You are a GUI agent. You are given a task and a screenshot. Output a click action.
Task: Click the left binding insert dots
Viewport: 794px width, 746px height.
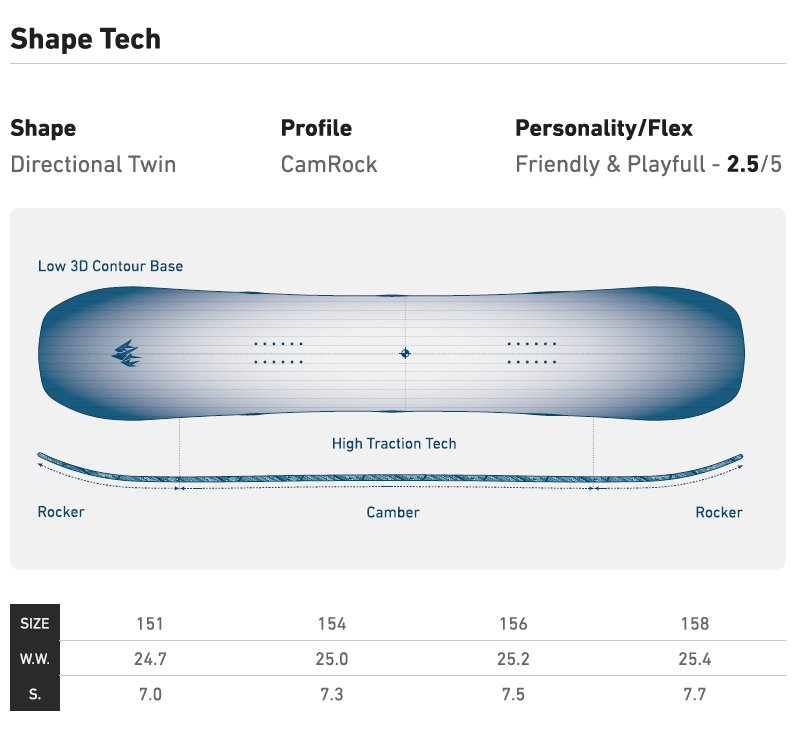coord(279,352)
